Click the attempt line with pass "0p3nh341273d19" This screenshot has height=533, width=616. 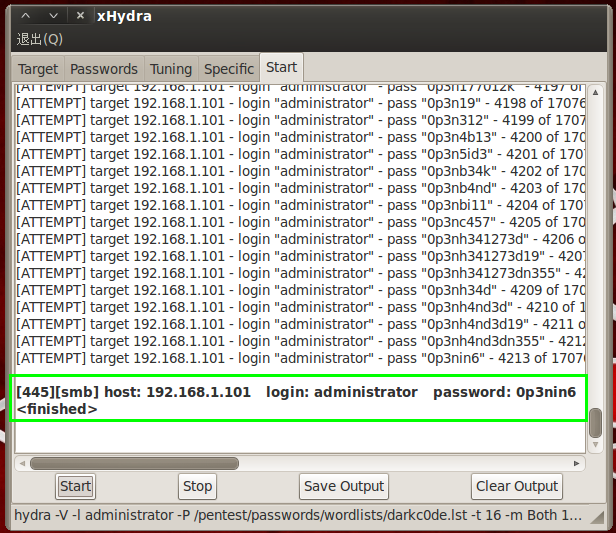(301, 256)
